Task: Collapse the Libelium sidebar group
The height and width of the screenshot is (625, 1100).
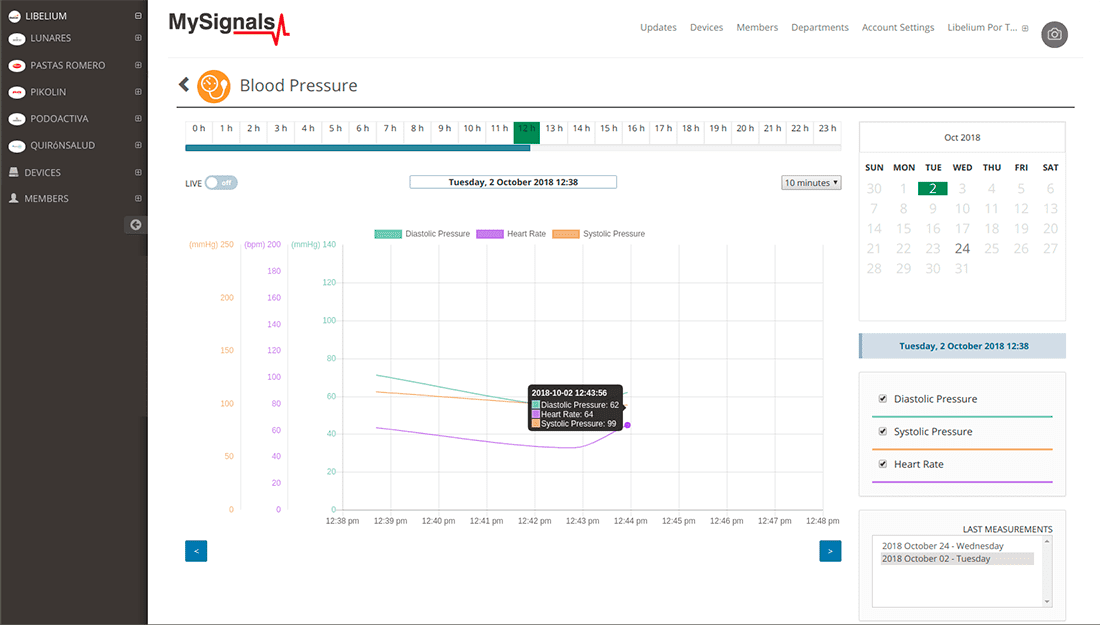Action: [138, 15]
